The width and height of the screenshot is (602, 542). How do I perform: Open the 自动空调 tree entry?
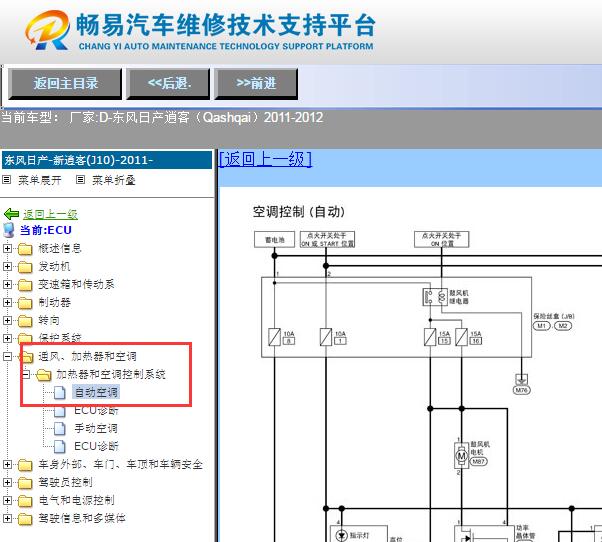pyautogui.click(x=96, y=392)
